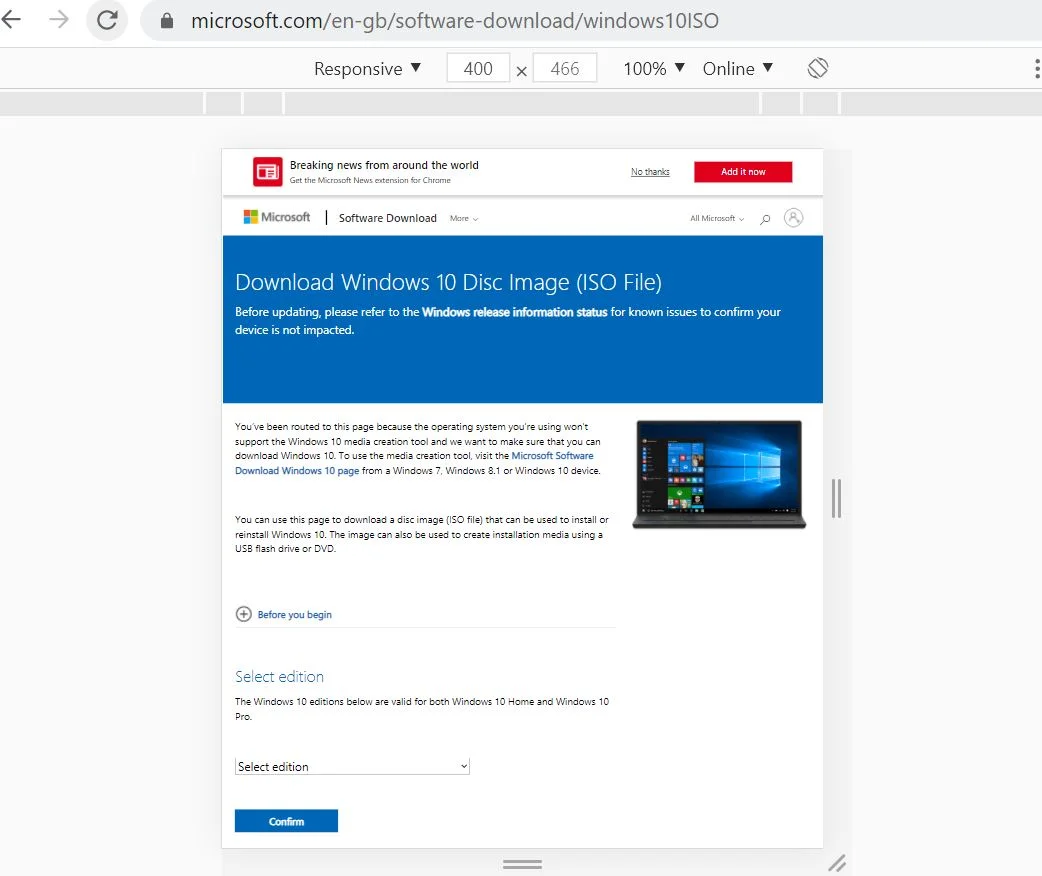Click the search magnifier icon
Screen dimensions: 1042x876
(x=765, y=218)
